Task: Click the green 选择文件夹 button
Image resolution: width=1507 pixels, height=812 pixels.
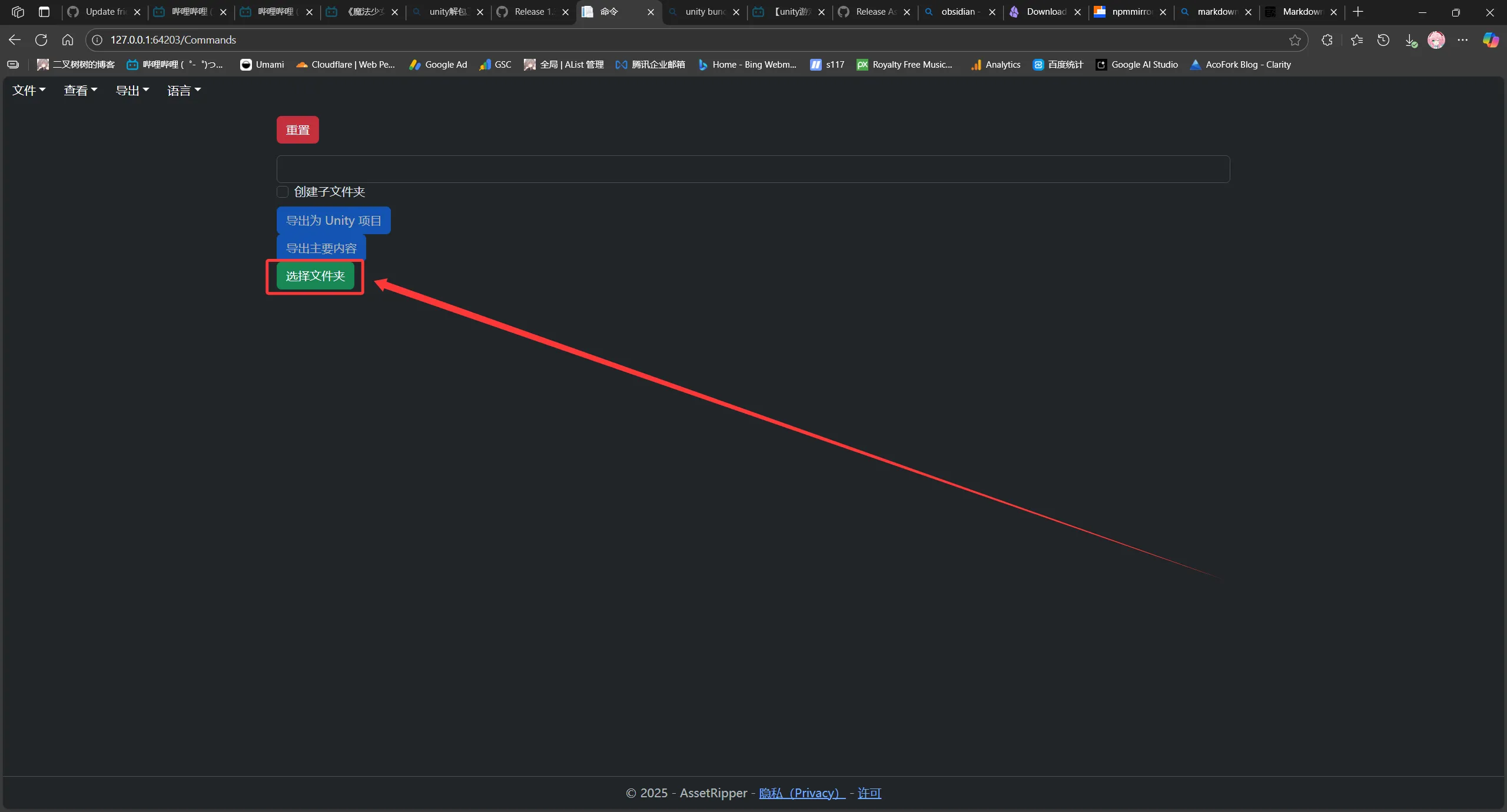Action: click(316, 276)
